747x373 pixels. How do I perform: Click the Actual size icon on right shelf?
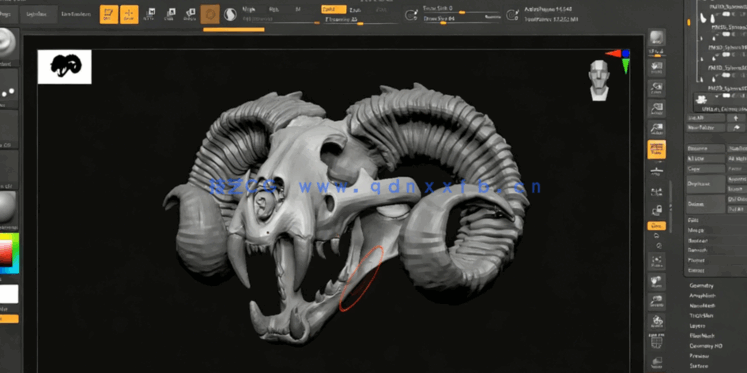pos(657,110)
